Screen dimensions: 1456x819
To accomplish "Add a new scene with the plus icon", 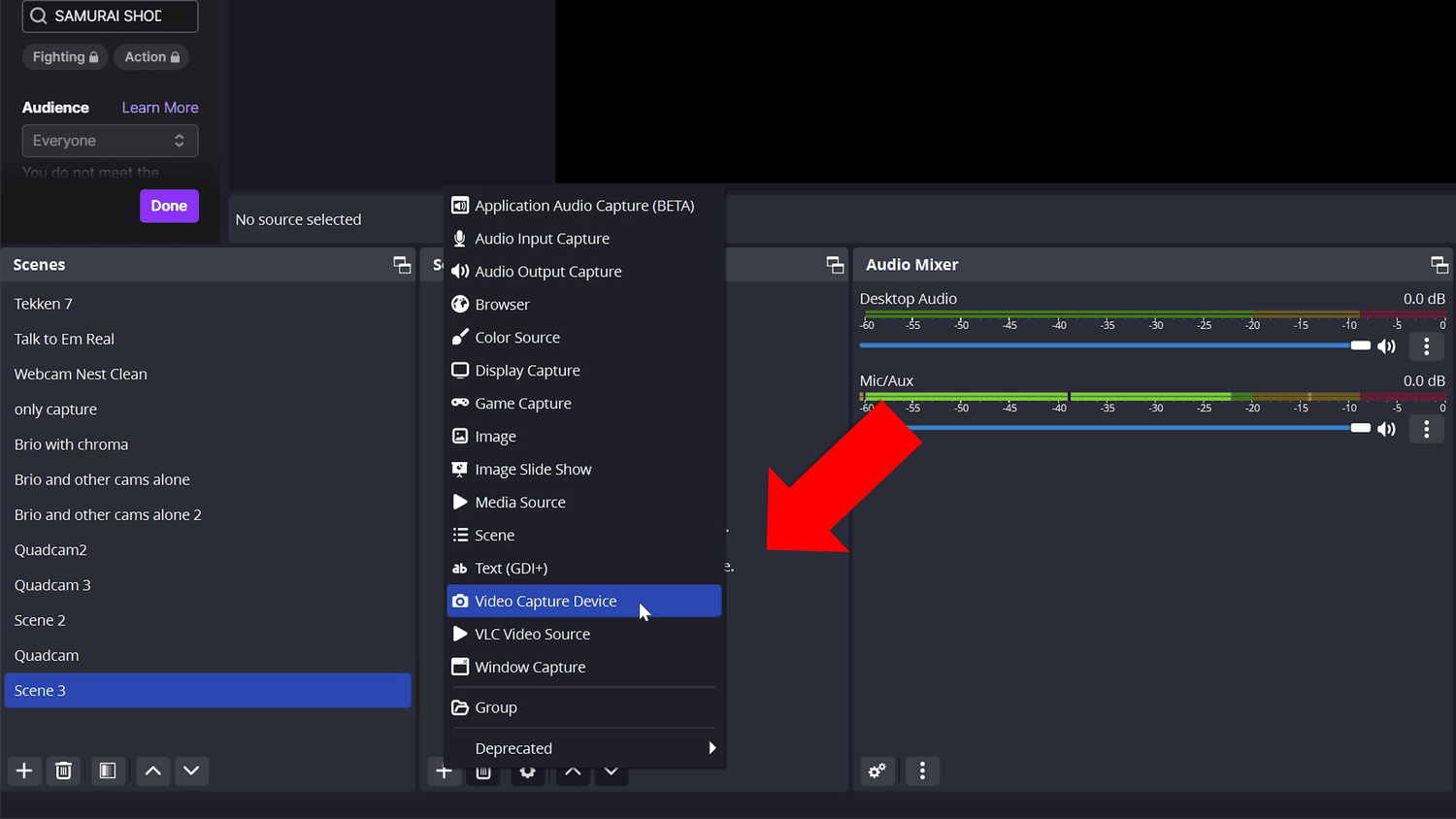I will [23, 770].
